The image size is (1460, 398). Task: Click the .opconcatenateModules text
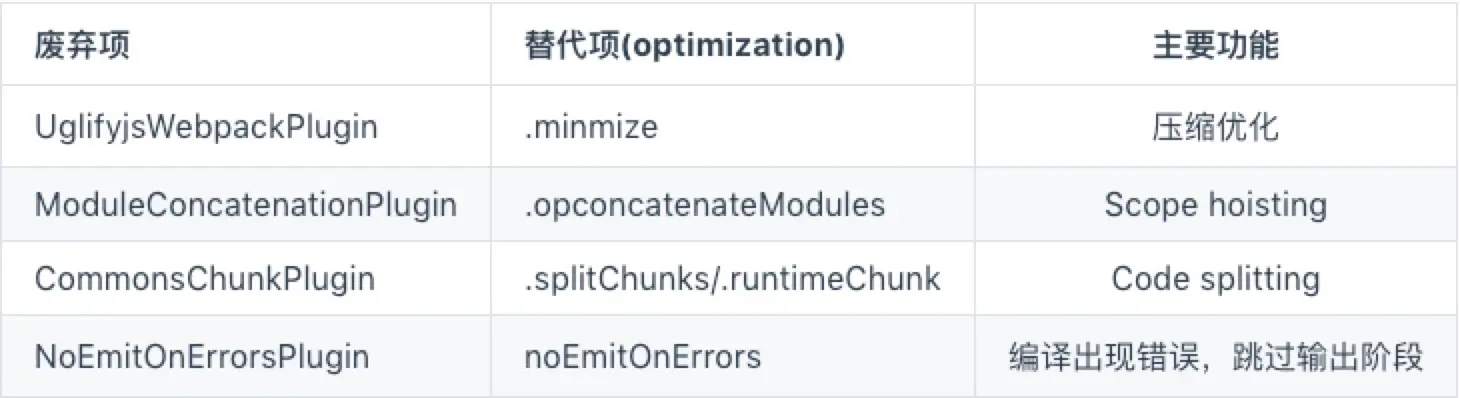pyautogui.click(x=705, y=205)
